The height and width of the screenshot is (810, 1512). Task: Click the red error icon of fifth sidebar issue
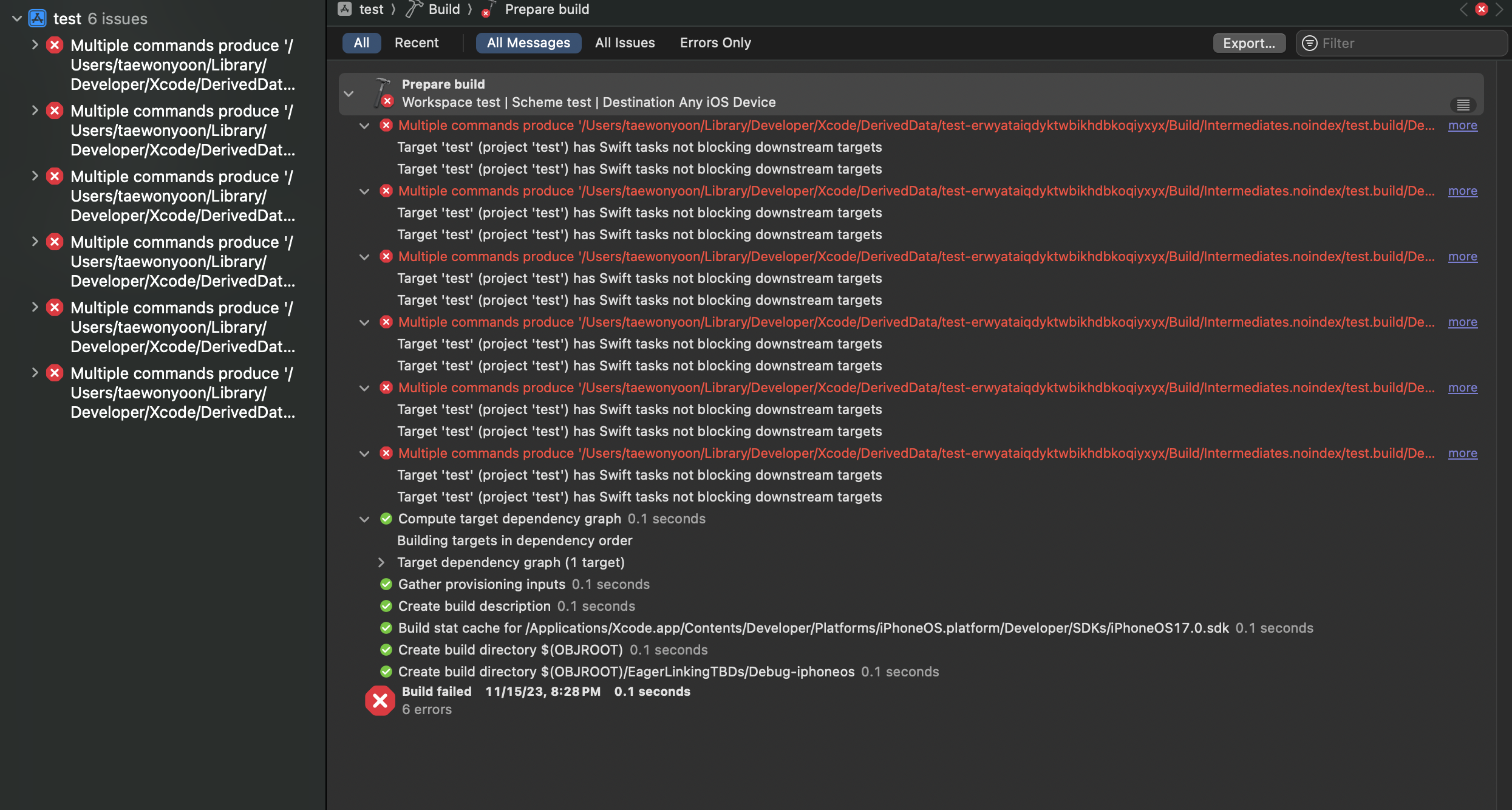(55, 307)
